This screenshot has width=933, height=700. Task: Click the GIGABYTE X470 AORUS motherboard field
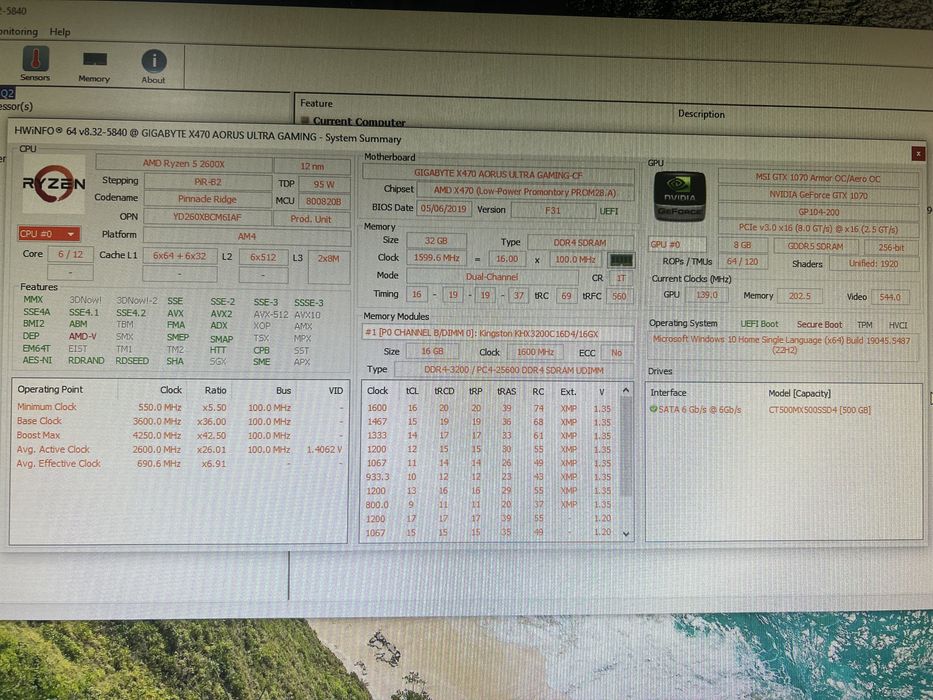(498, 174)
